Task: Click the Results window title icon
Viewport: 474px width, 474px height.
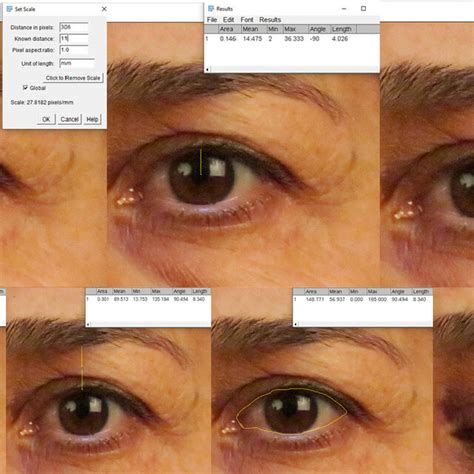Action: tap(211, 9)
